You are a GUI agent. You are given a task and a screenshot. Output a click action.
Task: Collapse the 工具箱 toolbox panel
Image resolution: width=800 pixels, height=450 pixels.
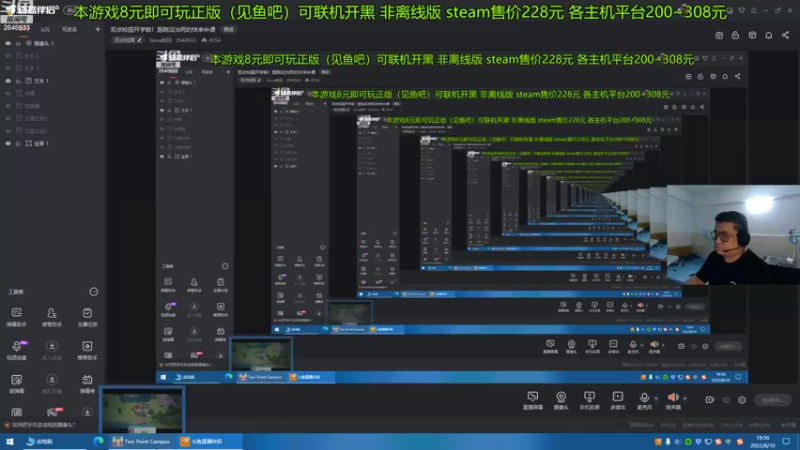[93, 292]
